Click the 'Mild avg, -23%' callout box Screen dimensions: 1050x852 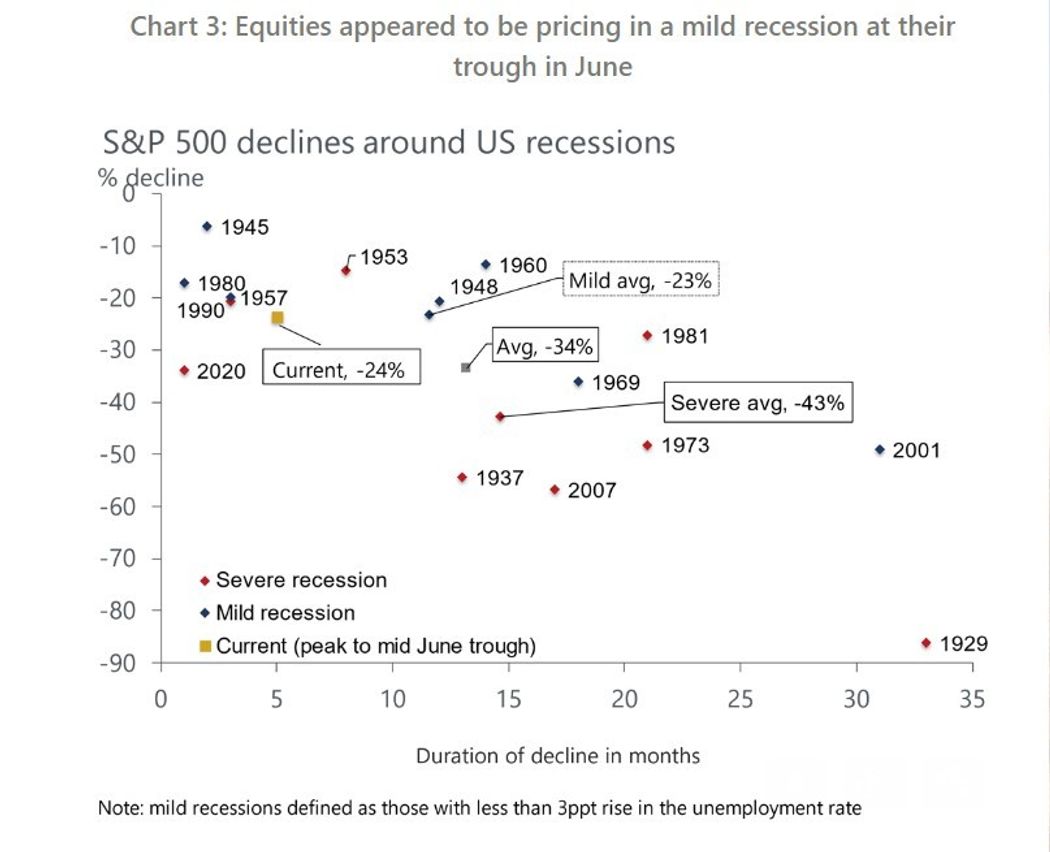point(641,281)
